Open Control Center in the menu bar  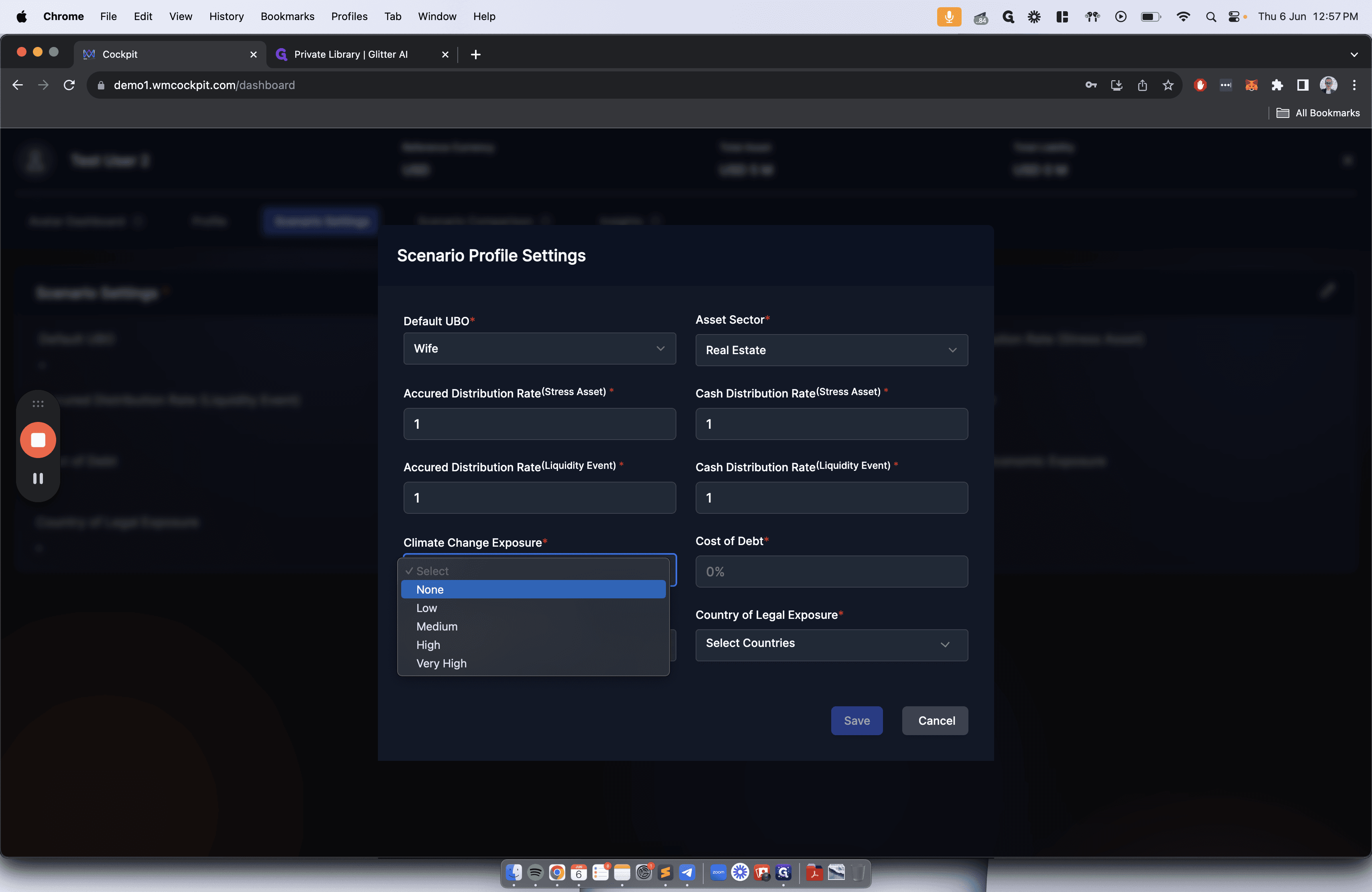(1234, 17)
